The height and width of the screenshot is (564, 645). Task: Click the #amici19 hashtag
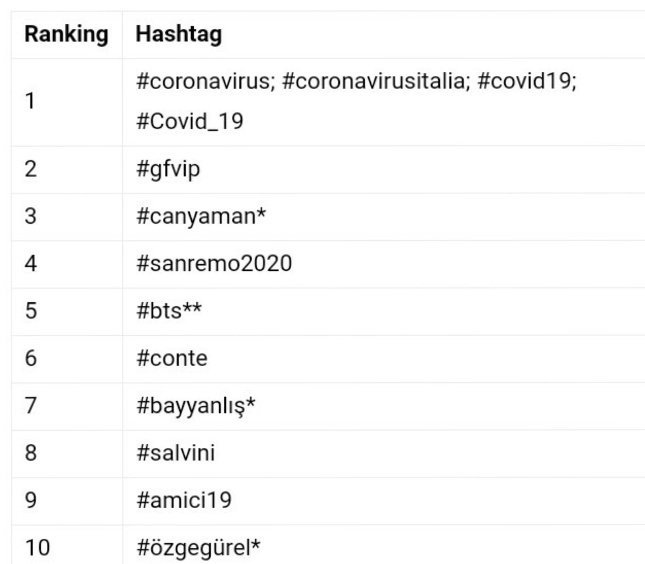(184, 500)
